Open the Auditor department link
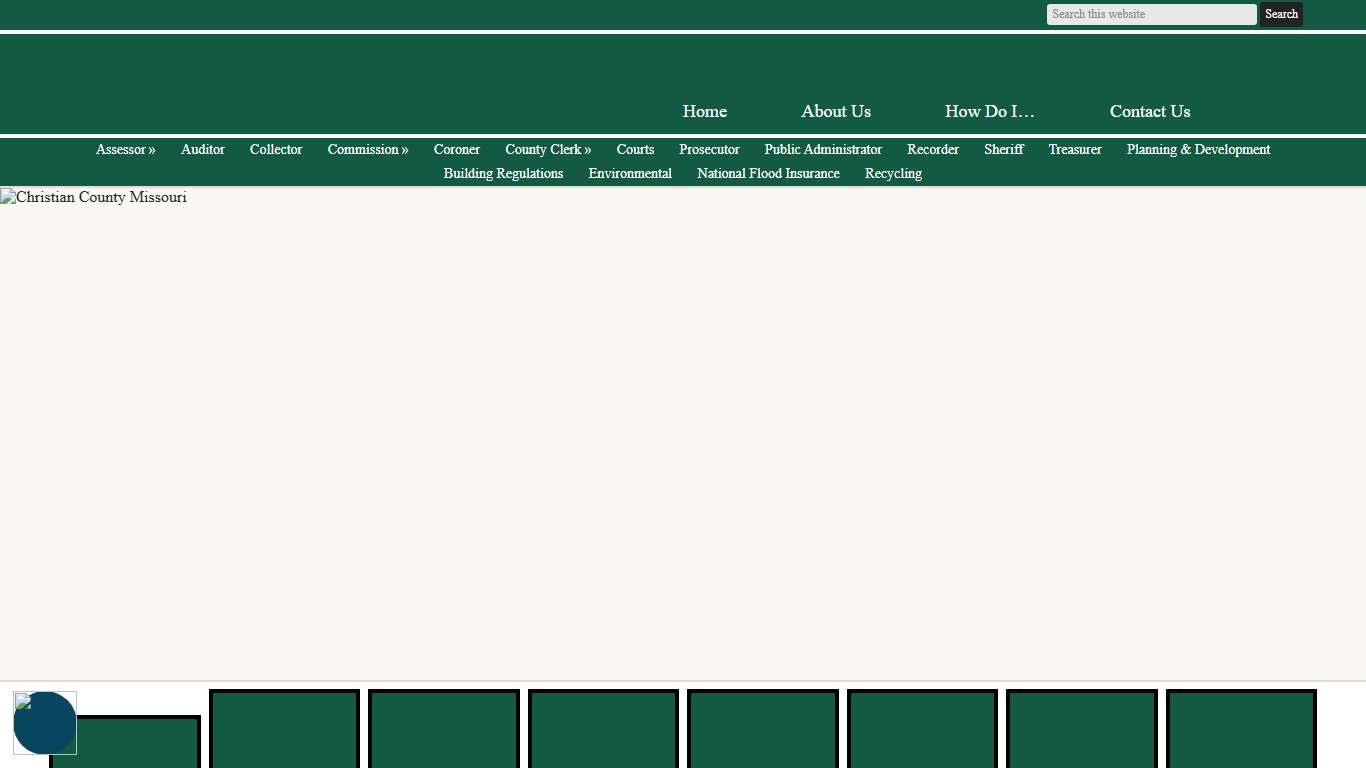This screenshot has width=1366, height=768. coord(202,149)
